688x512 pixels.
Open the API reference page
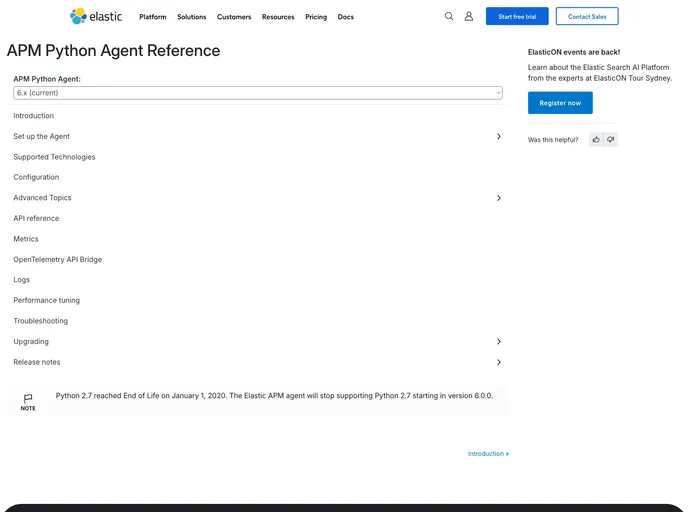(36, 218)
